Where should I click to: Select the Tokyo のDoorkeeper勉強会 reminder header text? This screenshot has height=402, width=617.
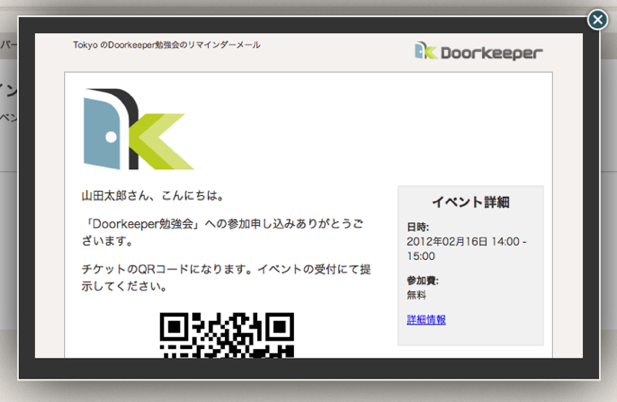[166, 45]
